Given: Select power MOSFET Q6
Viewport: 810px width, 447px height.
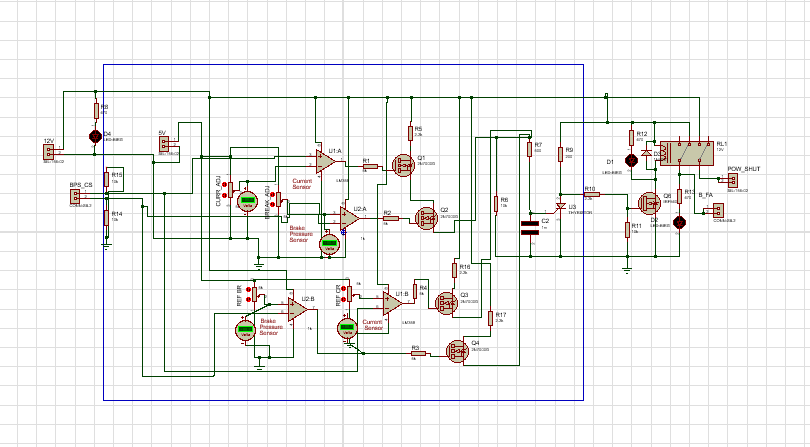Looking at the screenshot, I should (x=649, y=204).
